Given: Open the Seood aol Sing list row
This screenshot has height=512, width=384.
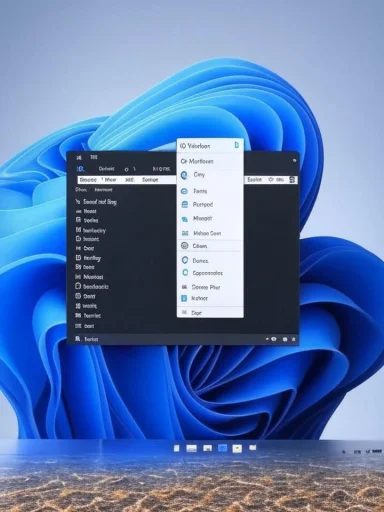Looking at the screenshot, I should coord(96,202).
